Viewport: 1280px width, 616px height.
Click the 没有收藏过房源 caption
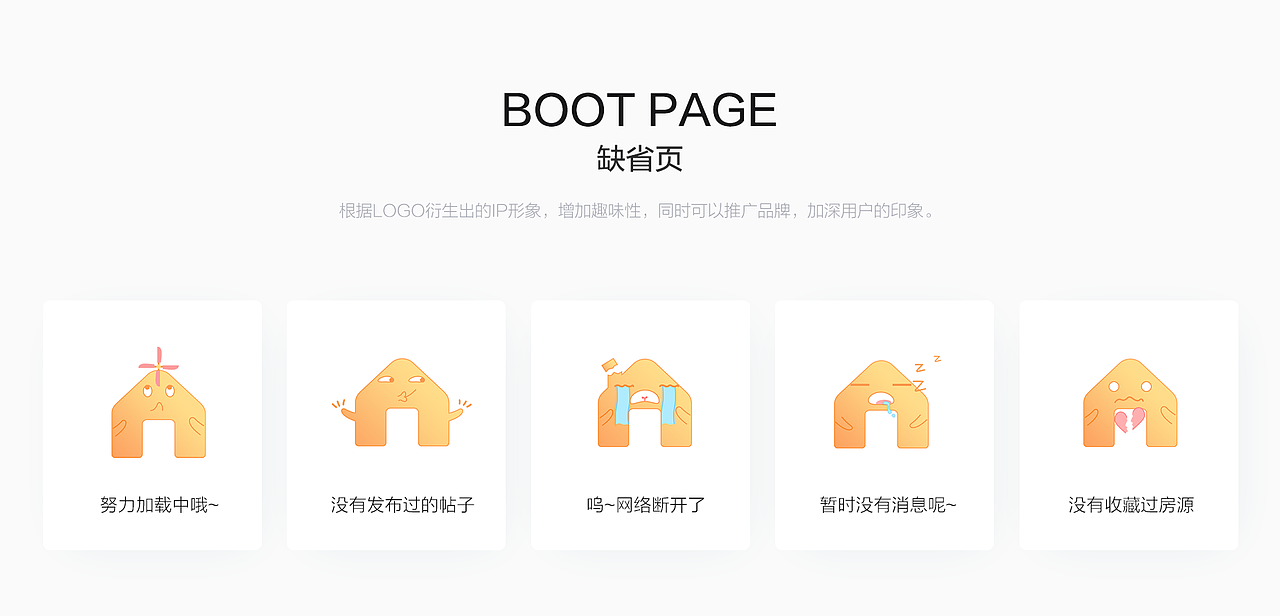pyautogui.click(x=1128, y=505)
